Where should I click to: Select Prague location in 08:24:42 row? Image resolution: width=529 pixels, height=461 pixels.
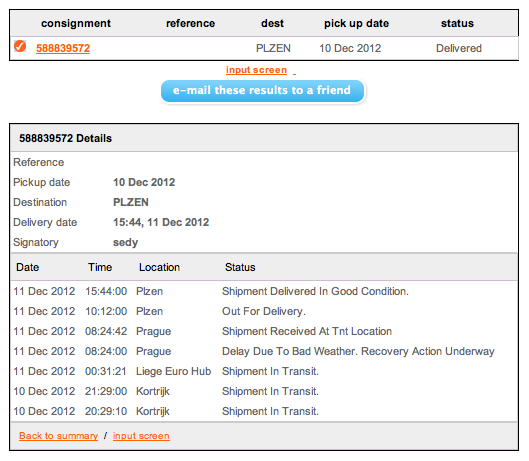[x=154, y=331]
